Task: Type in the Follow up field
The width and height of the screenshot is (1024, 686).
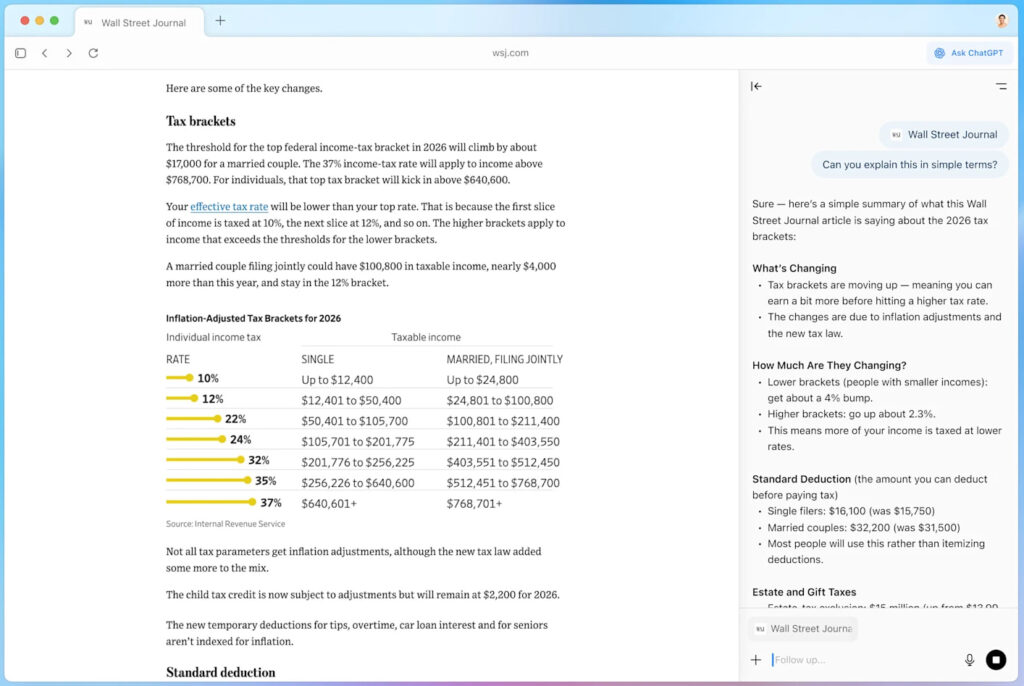Action: tap(860, 660)
